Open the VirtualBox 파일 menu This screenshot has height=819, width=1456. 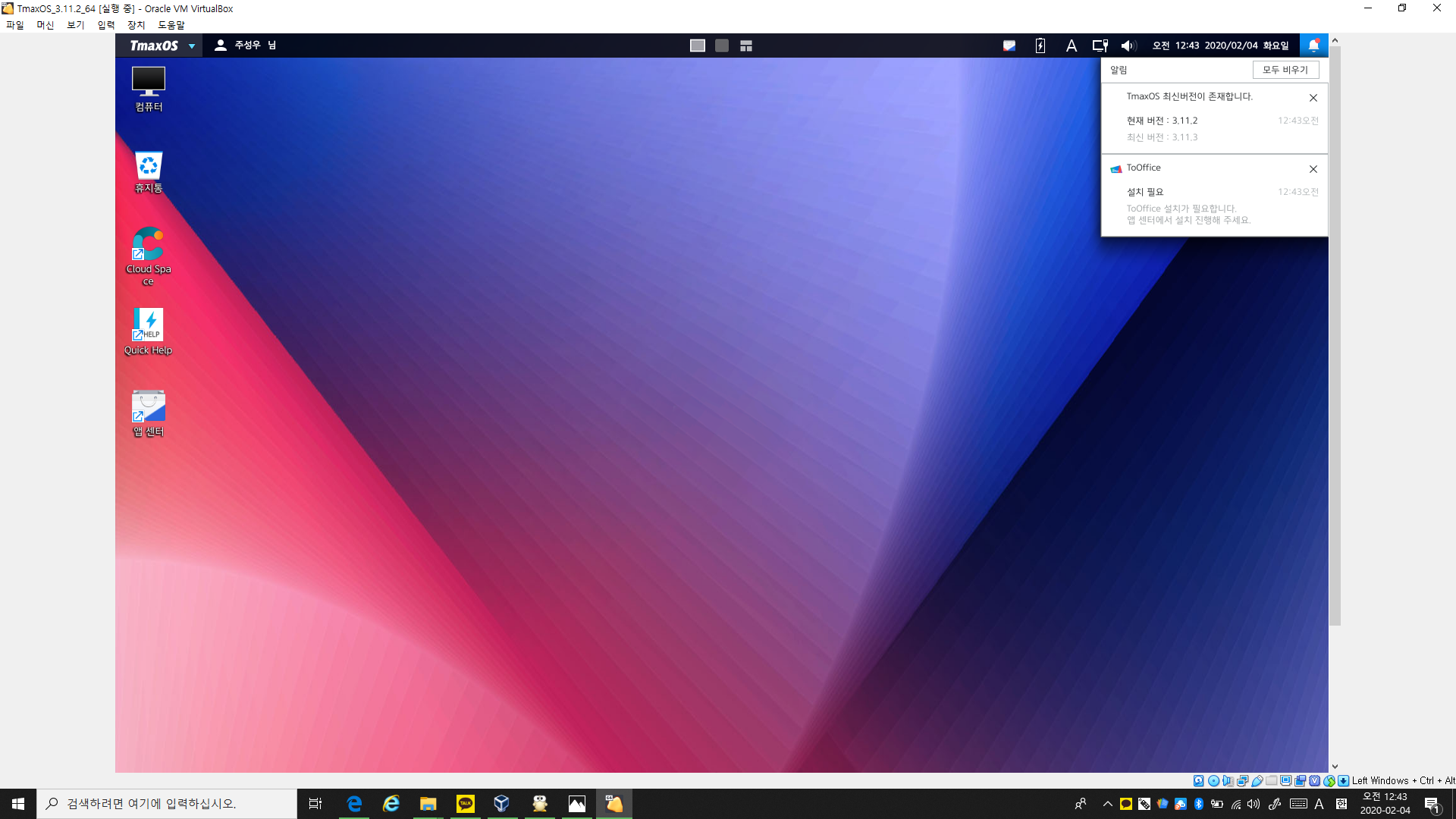tap(15, 25)
